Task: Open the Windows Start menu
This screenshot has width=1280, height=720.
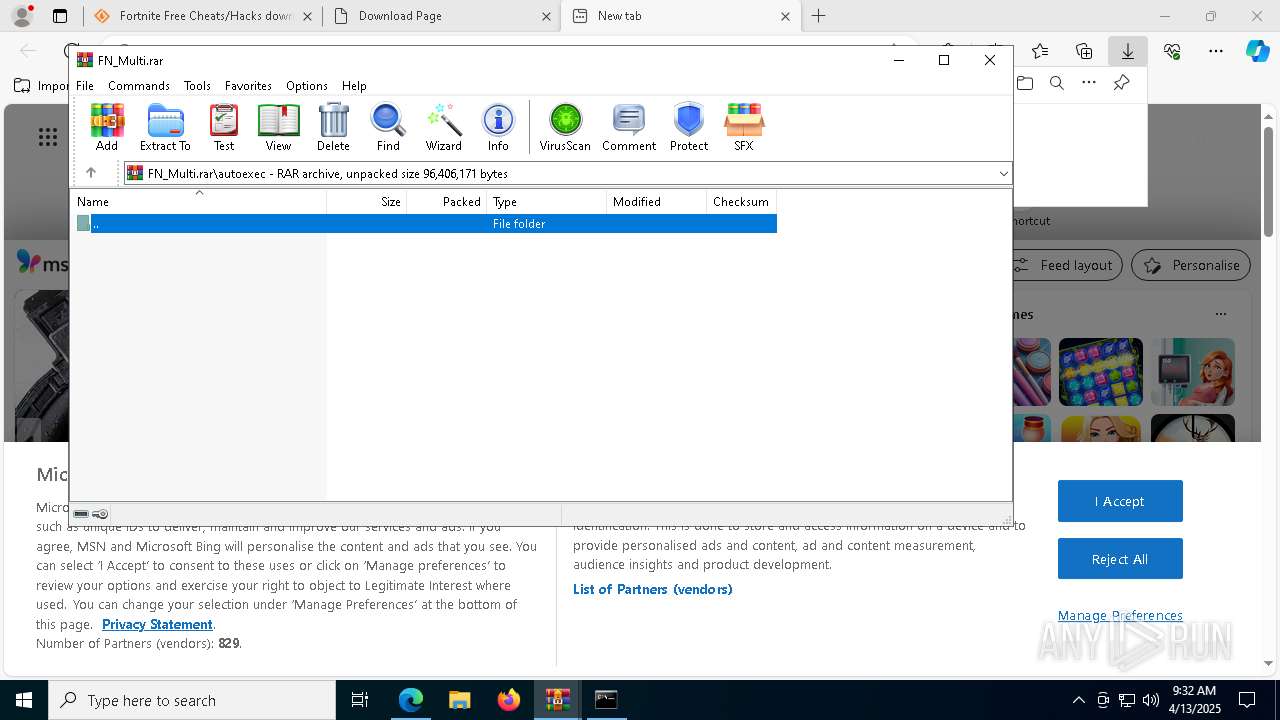Action: coord(24,700)
